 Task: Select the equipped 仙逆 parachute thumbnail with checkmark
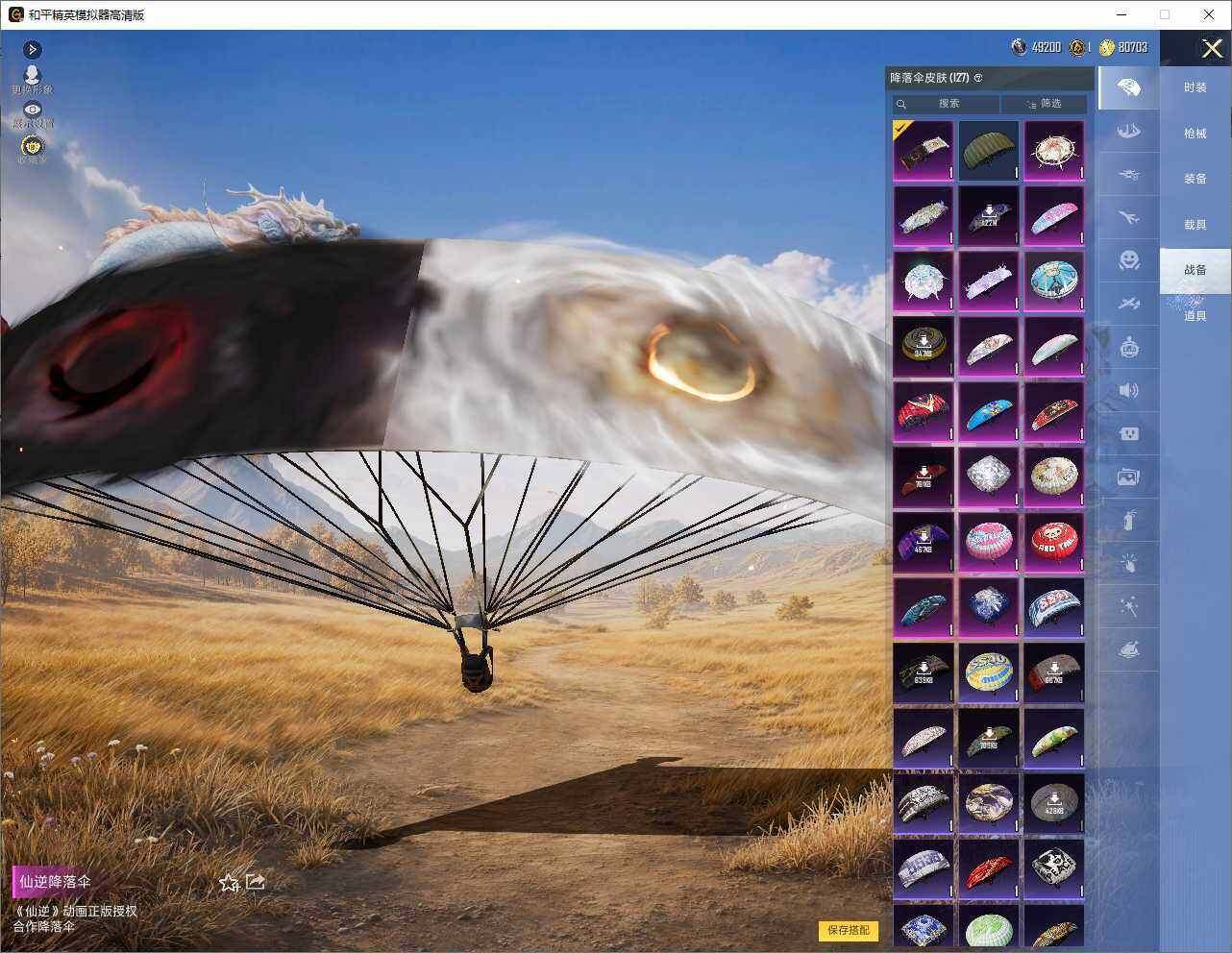(x=924, y=151)
